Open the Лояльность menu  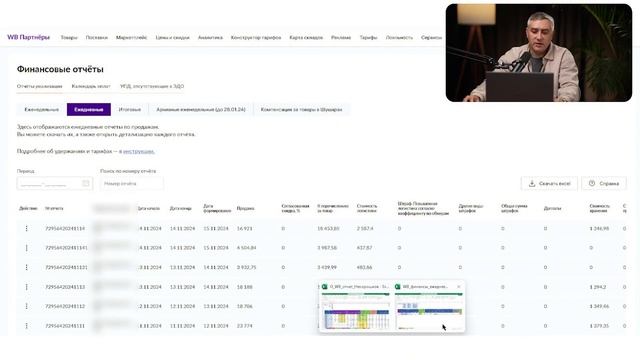click(399, 38)
